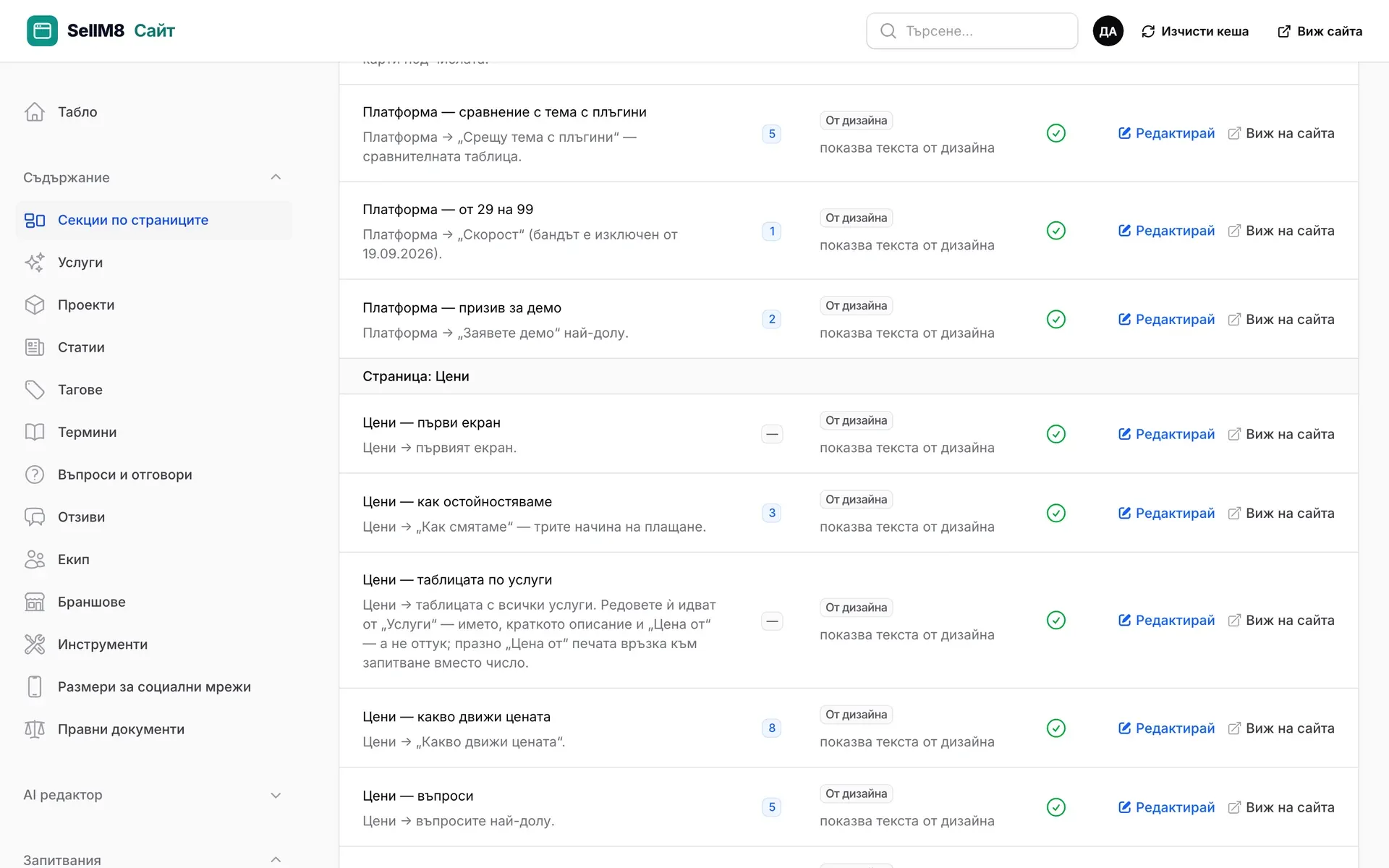Open Виж на сайта for Цени — как остойностяваме
Screen dimensions: 1389x868
coord(1281,513)
